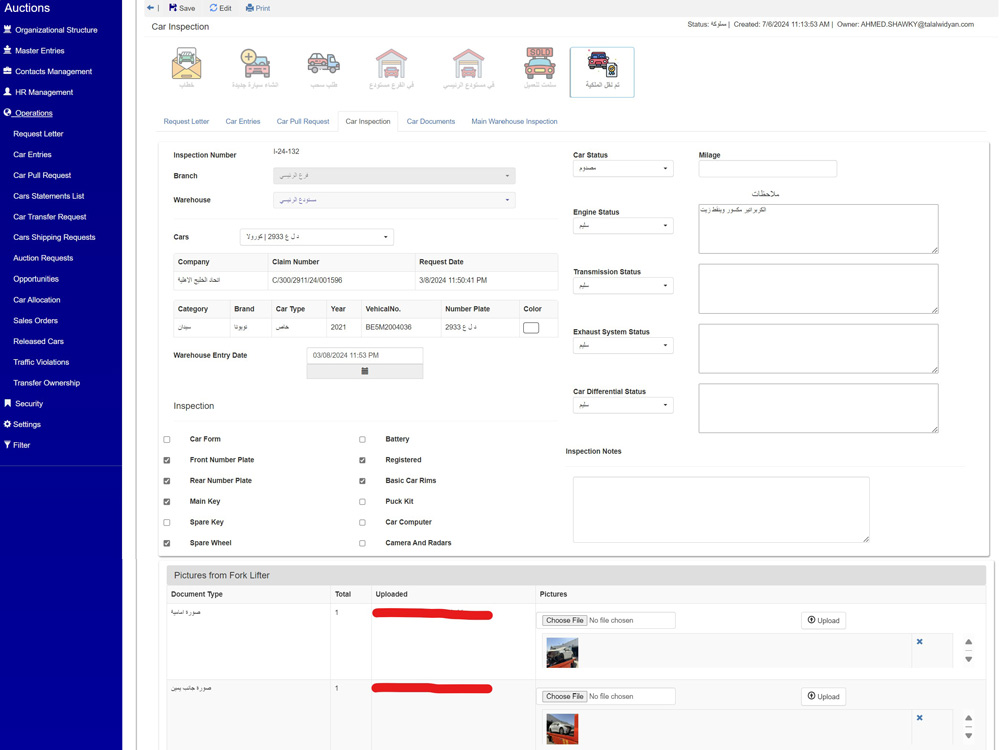
Task: Click the back arrow icon in toolbar
Action: click(151, 8)
